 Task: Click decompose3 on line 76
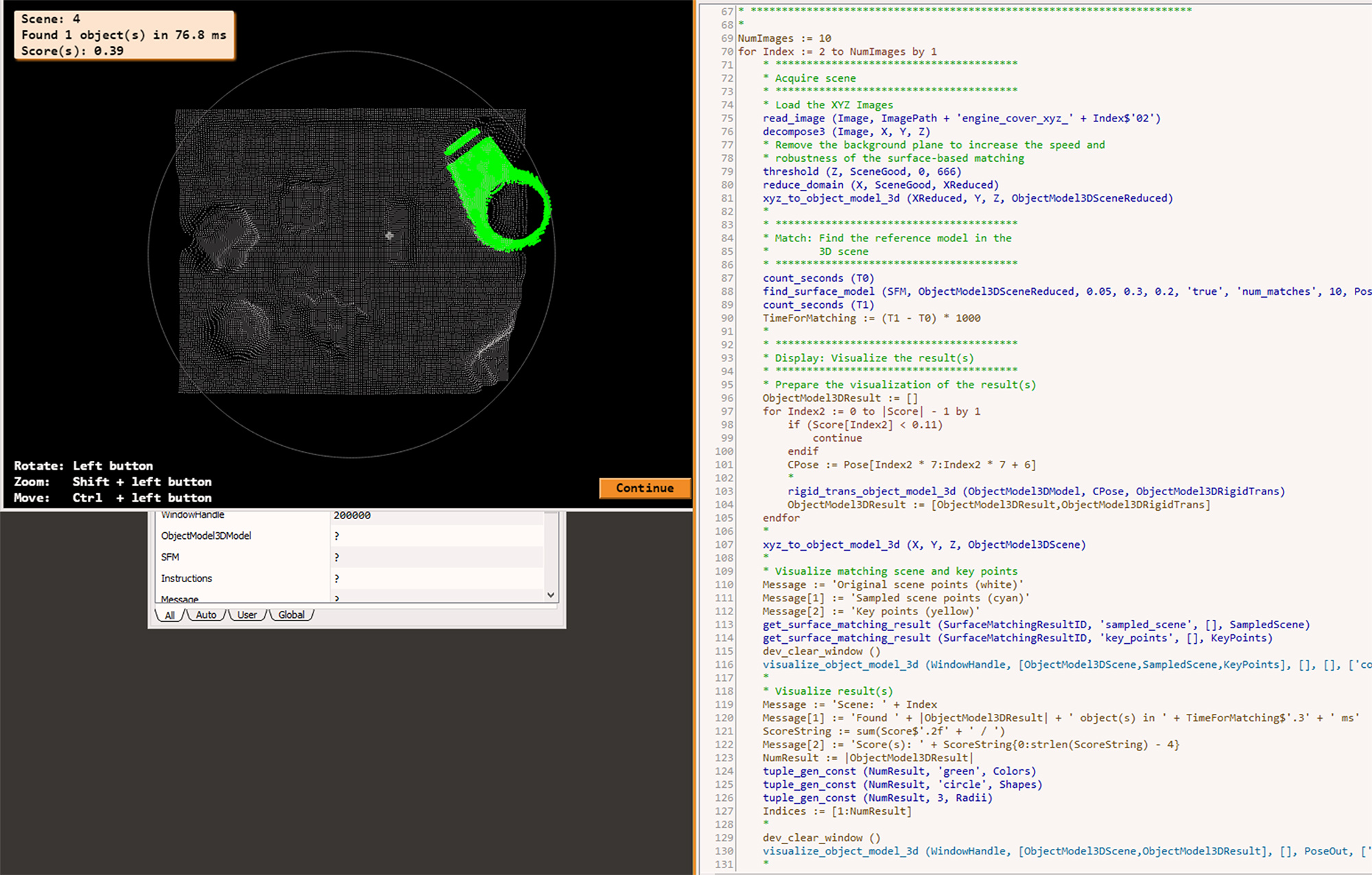pos(846,132)
